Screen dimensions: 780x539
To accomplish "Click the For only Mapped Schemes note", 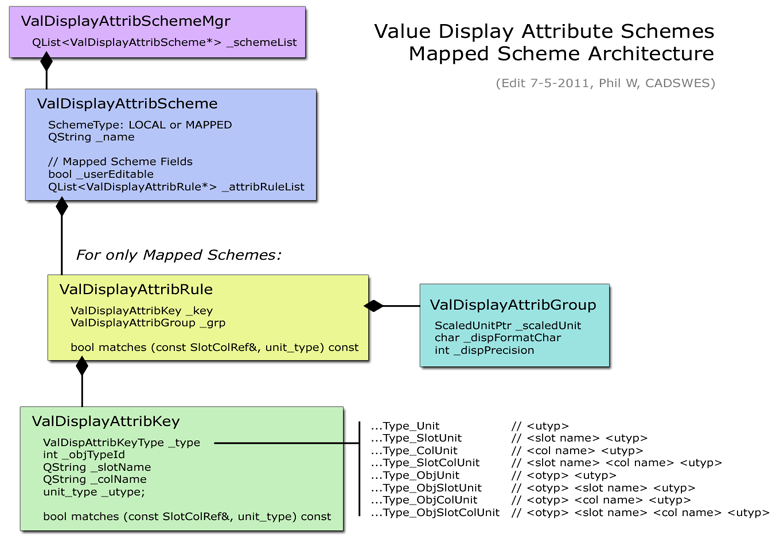I will pyautogui.click(x=178, y=255).
